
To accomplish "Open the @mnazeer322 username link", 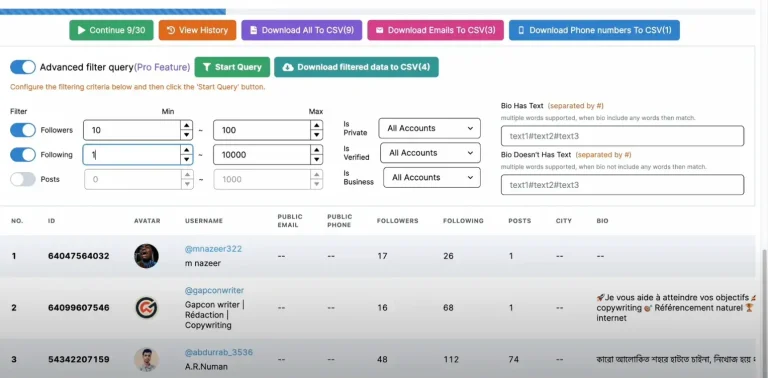I will [x=213, y=249].
